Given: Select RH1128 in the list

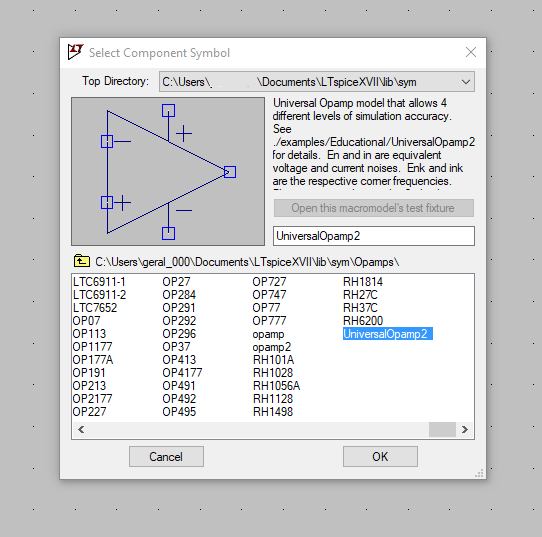Looking at the screenshot, I should (273, 399).
